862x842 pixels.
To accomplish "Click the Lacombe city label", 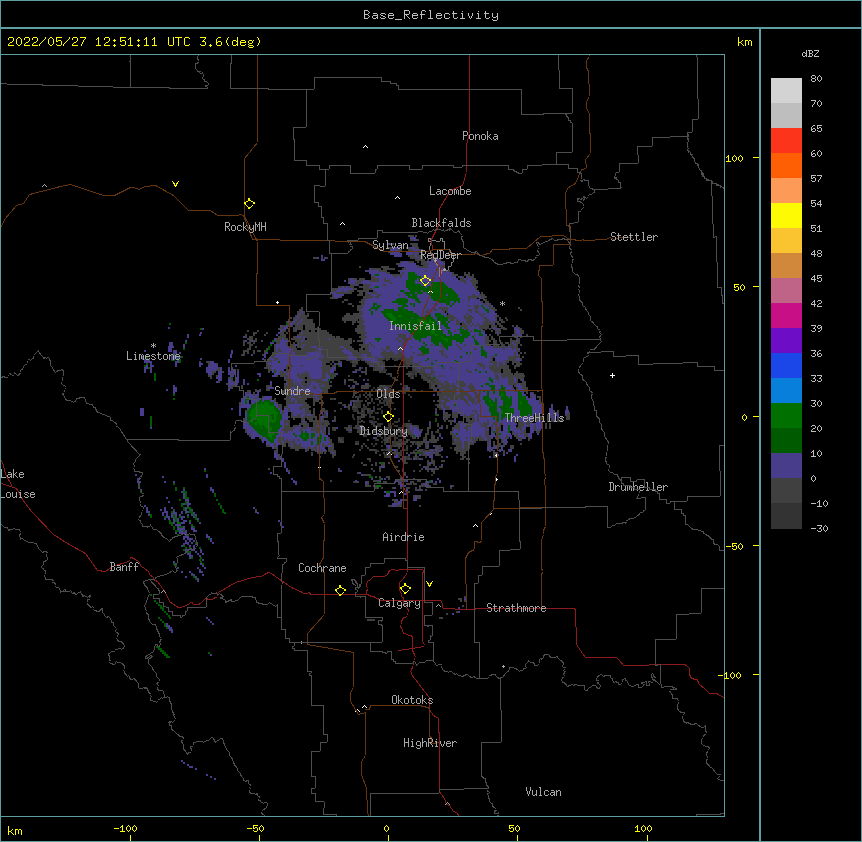I will (450, 191).
